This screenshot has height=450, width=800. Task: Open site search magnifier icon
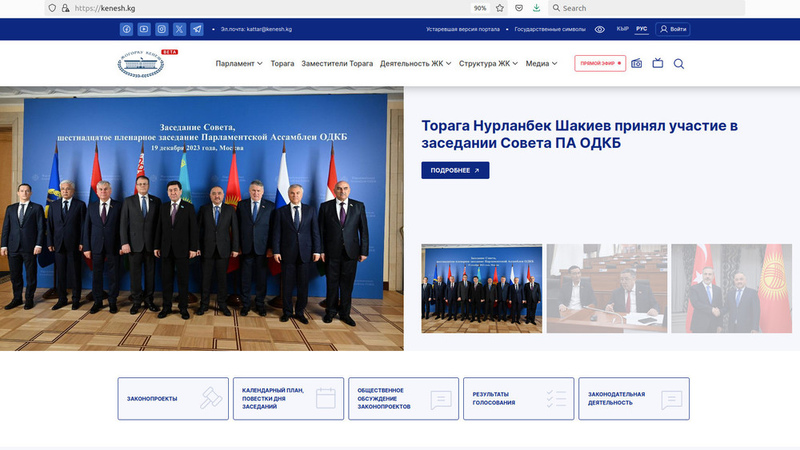pyautogui.click(x=679, y=64)
